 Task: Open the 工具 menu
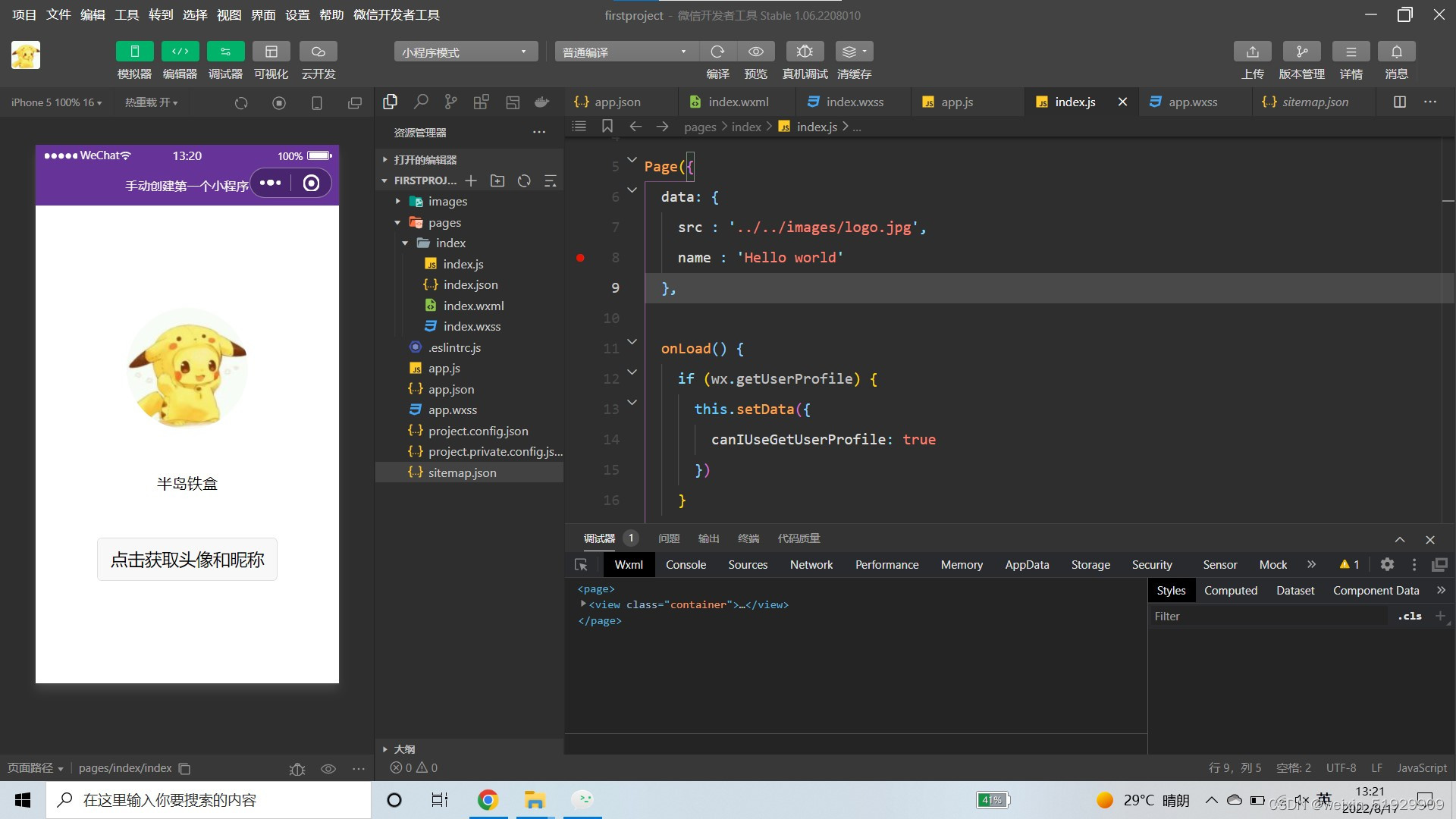[x=127, y=14]
